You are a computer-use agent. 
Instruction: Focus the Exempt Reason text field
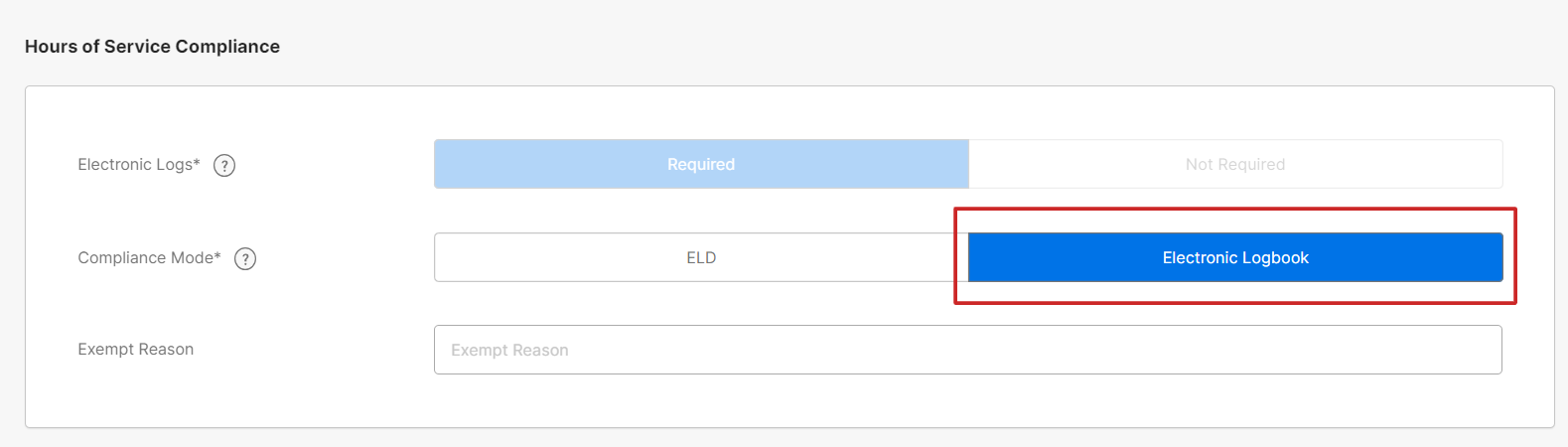968,350
